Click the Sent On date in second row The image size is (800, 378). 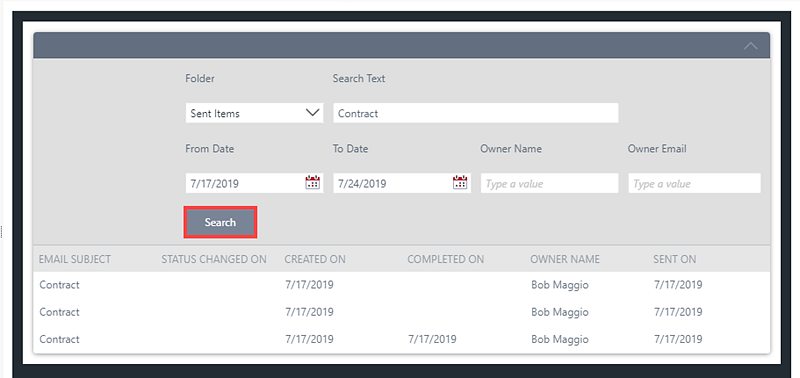[x=678, y=312]
